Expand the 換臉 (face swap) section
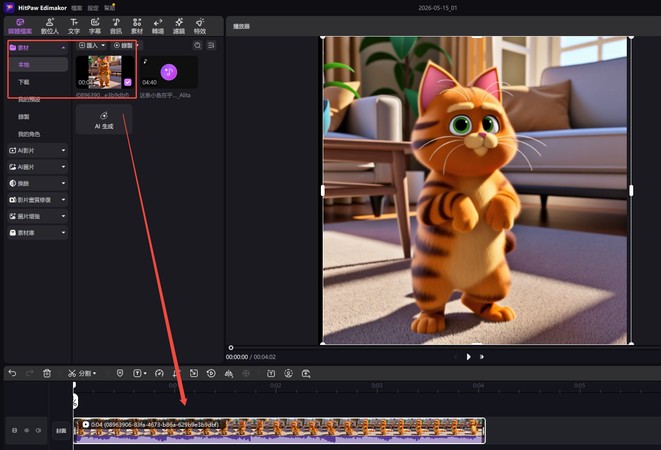Screen dimensions: 661x450 point(38,183)
